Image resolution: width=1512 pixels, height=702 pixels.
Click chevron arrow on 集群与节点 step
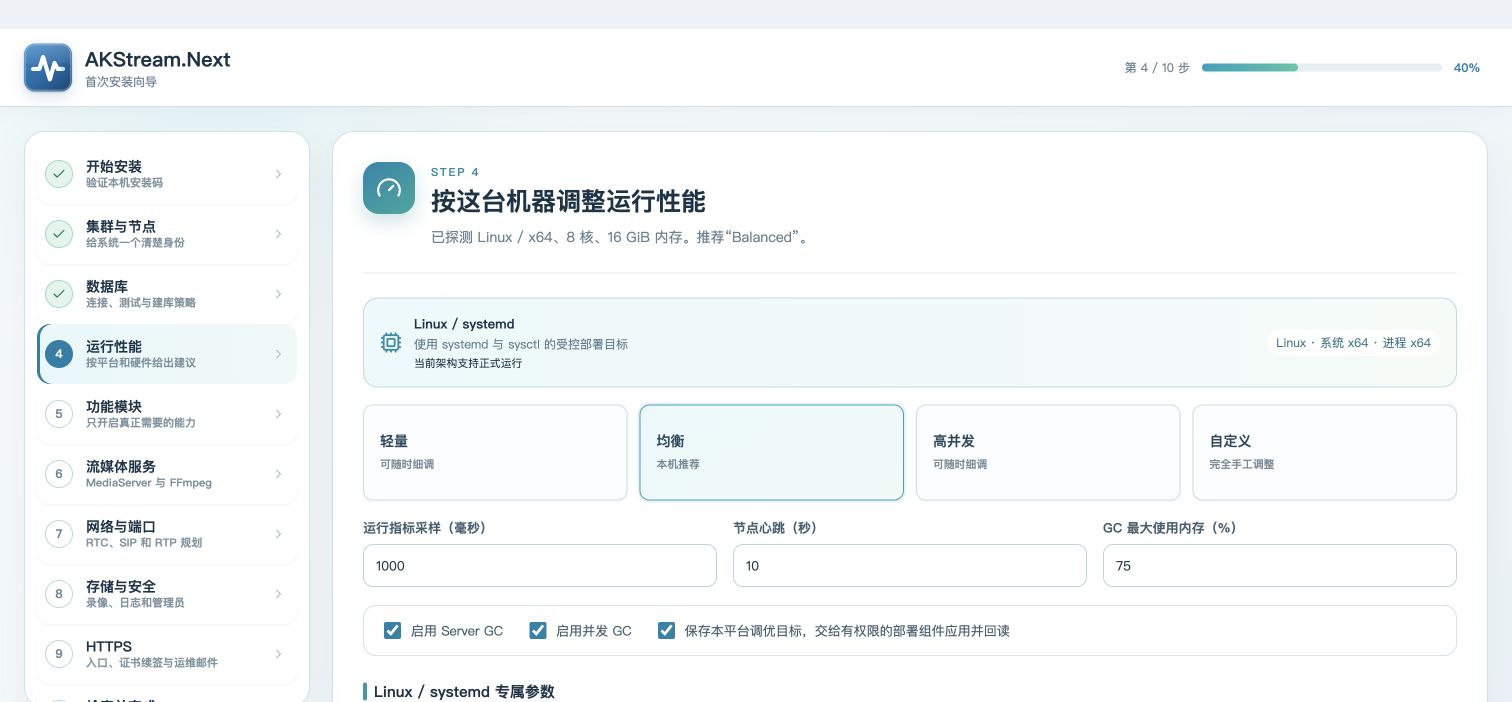278,234
